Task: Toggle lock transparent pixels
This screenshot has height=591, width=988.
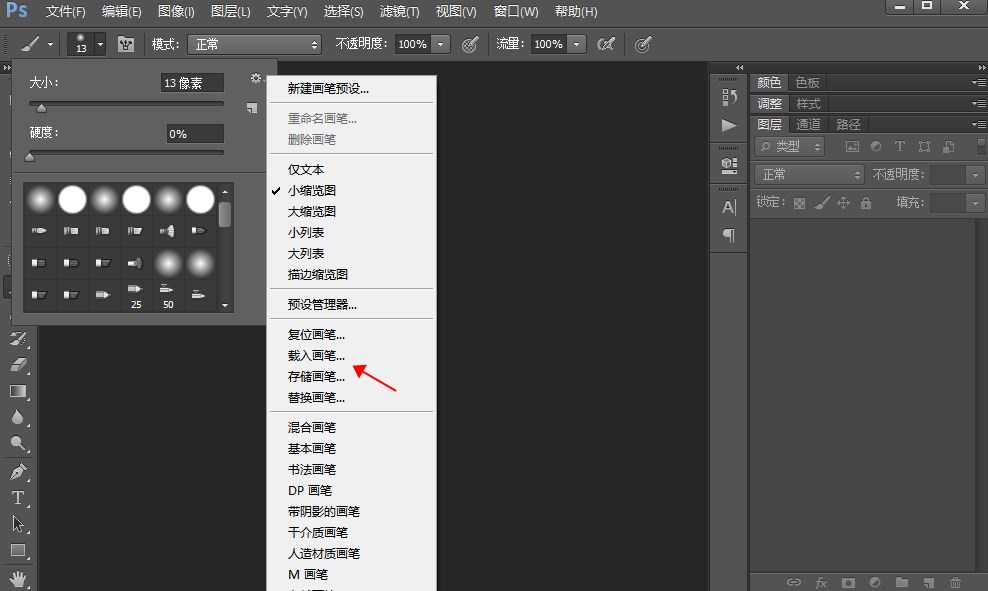Action: [x=799, y=203]
